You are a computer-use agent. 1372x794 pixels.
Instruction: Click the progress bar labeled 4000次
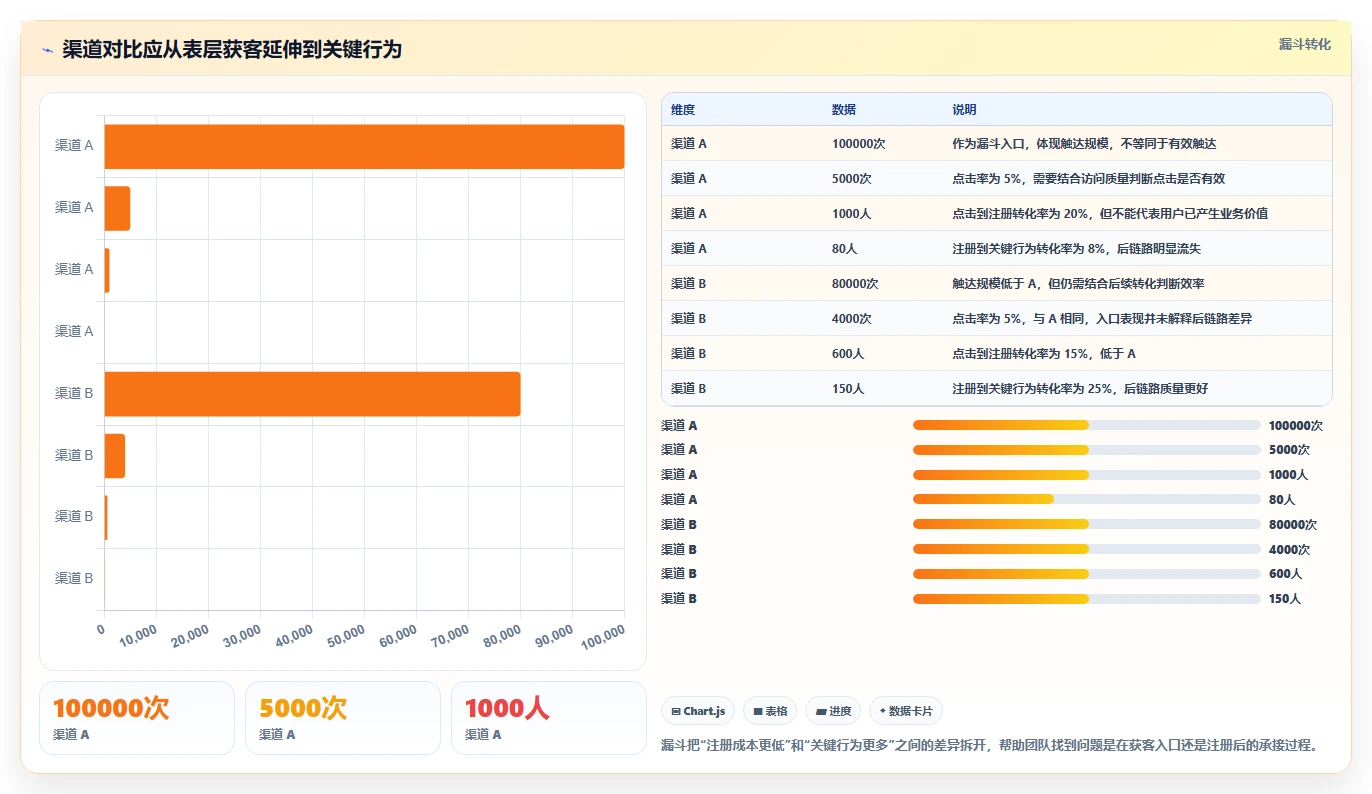pyautogui.click(x=1086, y=549)
